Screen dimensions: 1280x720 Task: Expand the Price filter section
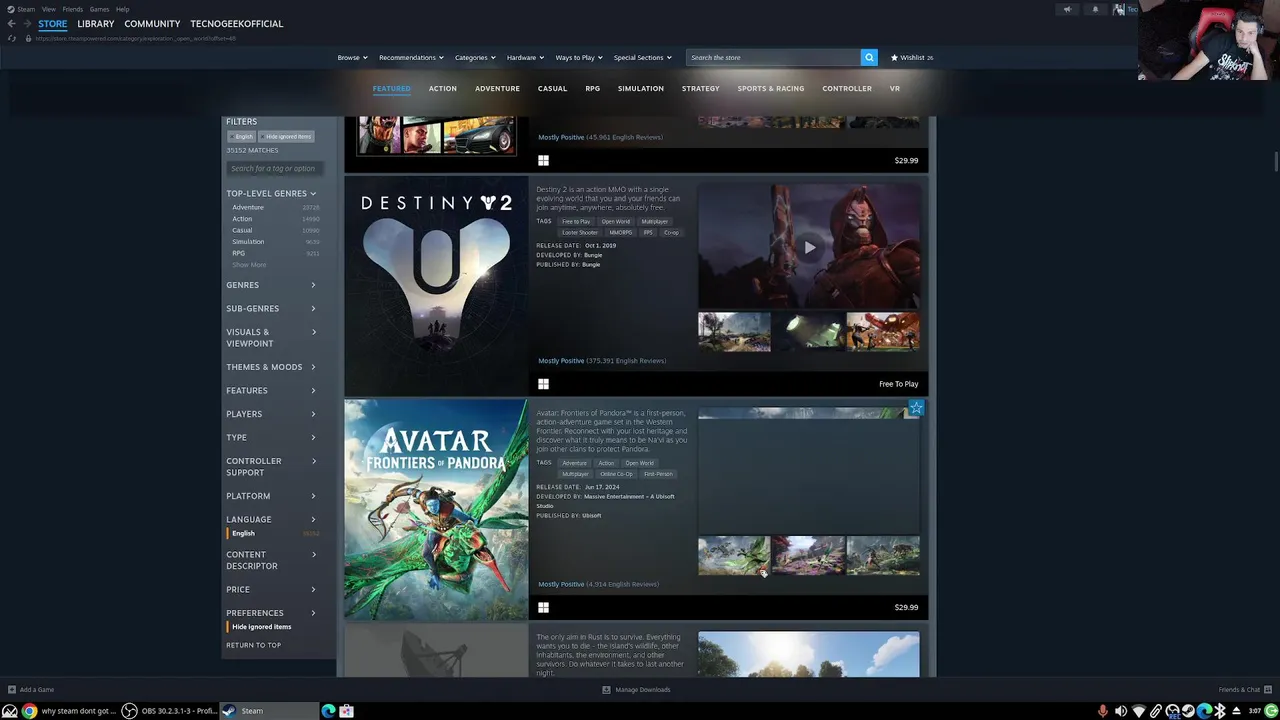tap(271, 590)
